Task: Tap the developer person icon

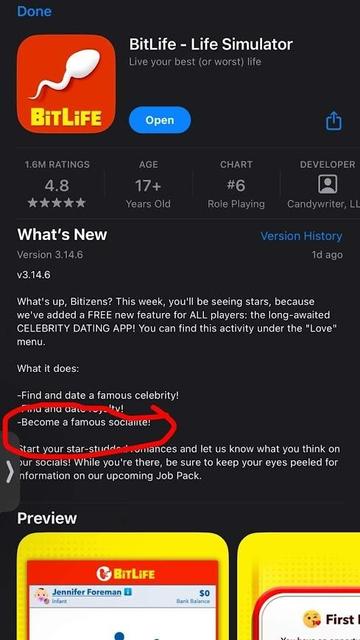Action: (327, 184)
